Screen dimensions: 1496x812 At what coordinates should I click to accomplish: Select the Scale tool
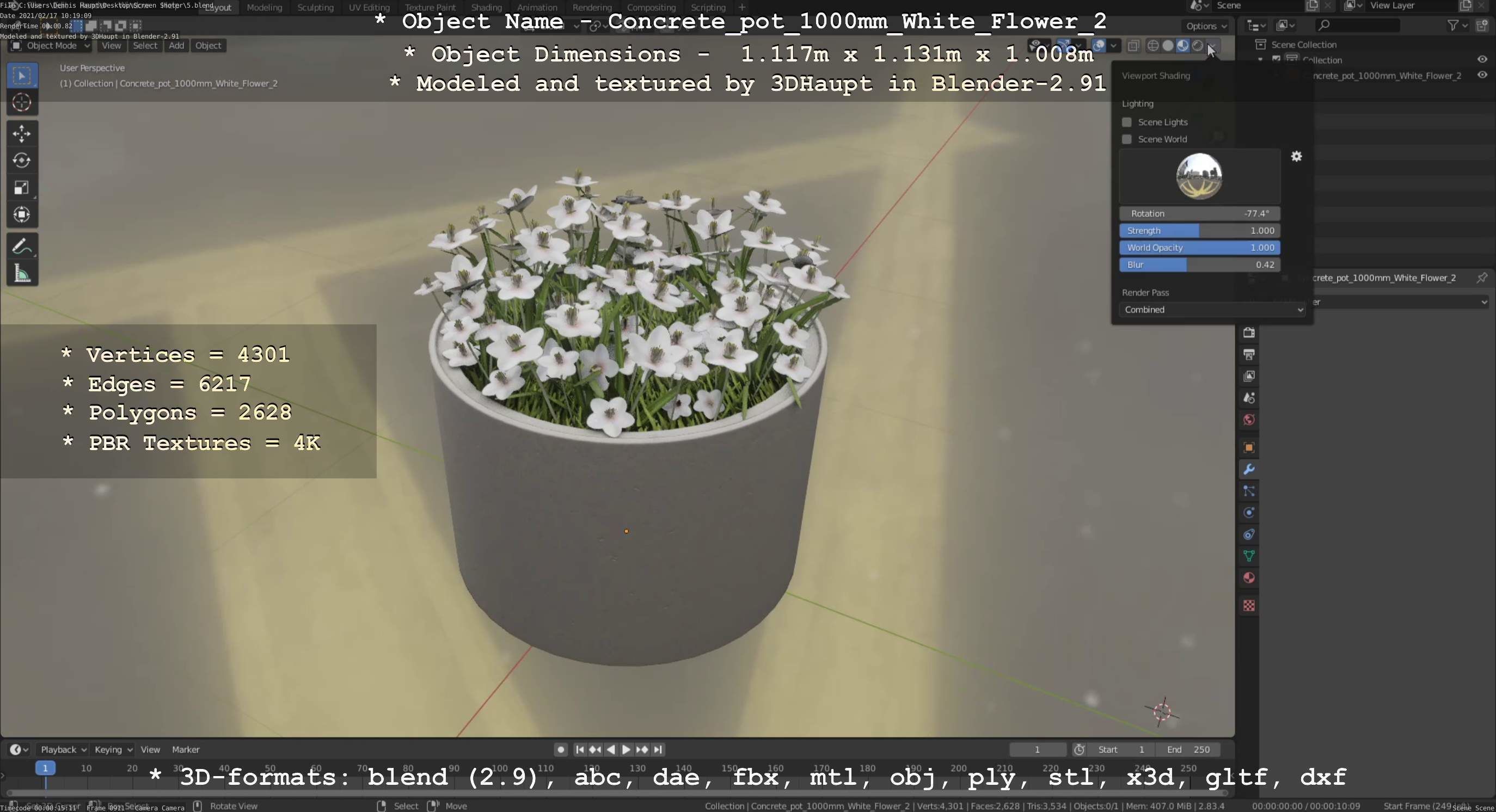click(22, 187)
